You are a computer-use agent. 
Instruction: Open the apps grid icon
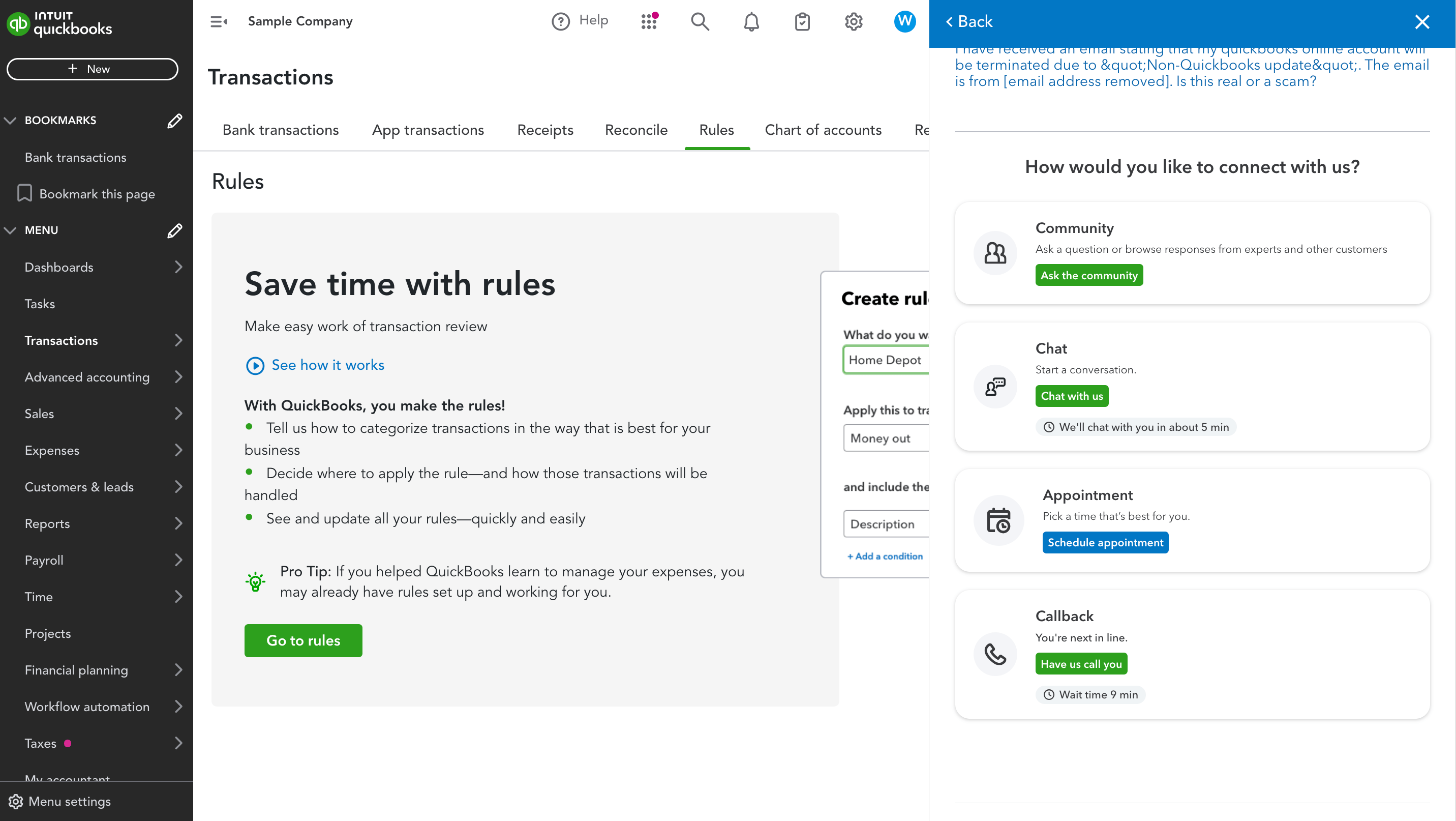(x=649, y=21)
